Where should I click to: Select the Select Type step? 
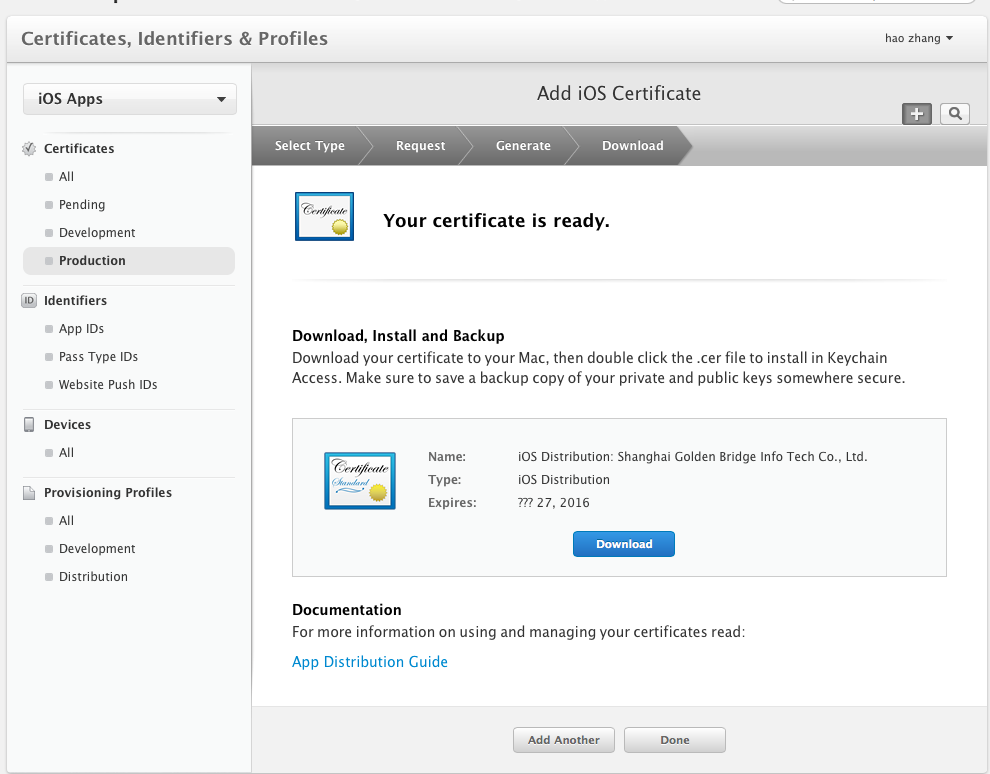pyautogui.click(x=309, y=146)
